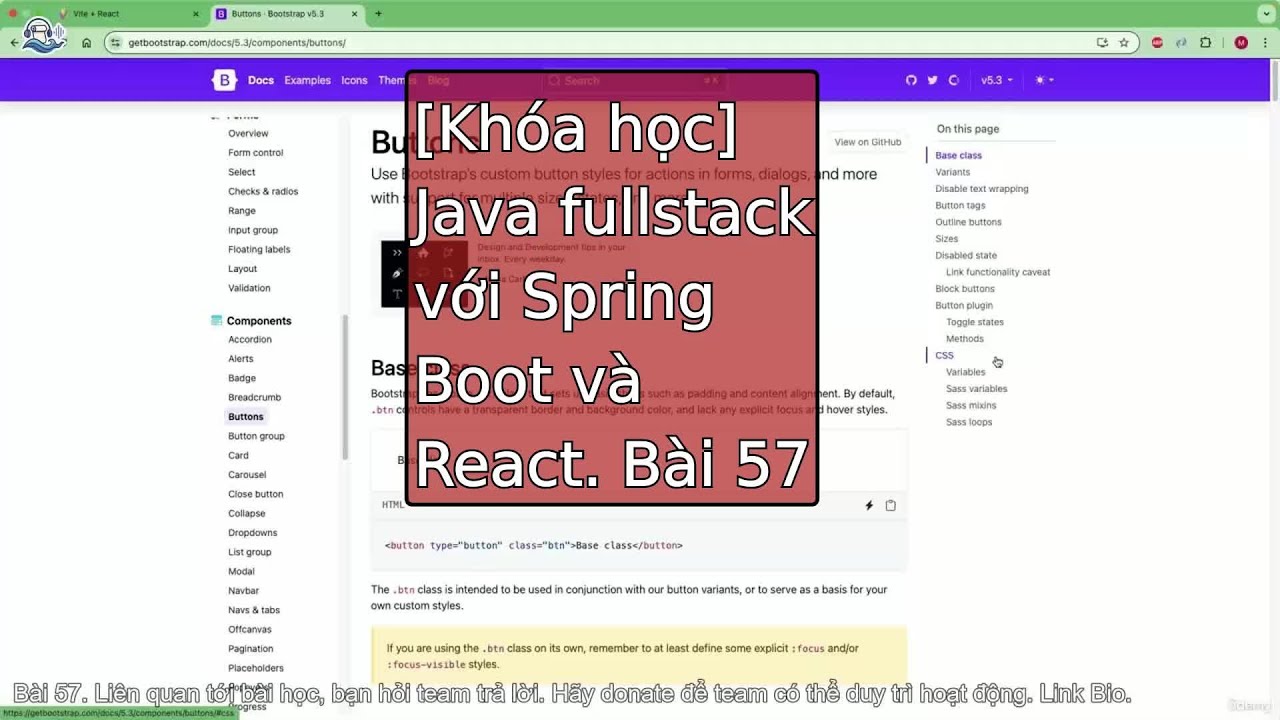
Task: Open the M profile avatar
Action: [1241, 43]
